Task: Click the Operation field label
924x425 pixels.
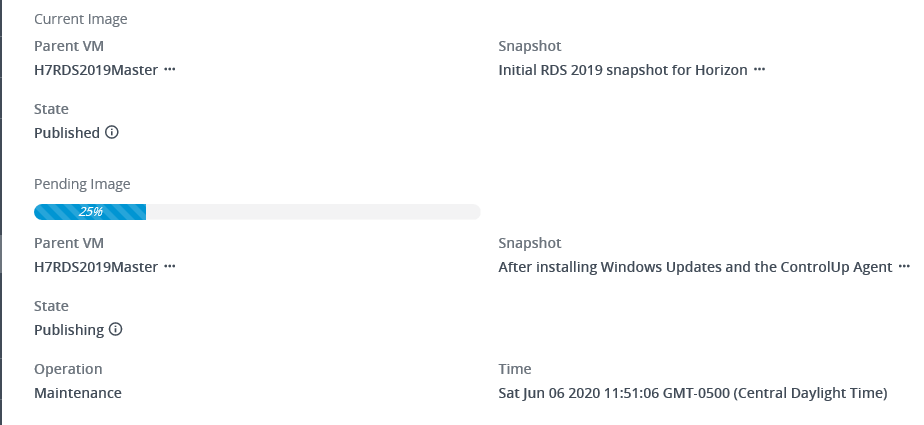Action: 68,369
